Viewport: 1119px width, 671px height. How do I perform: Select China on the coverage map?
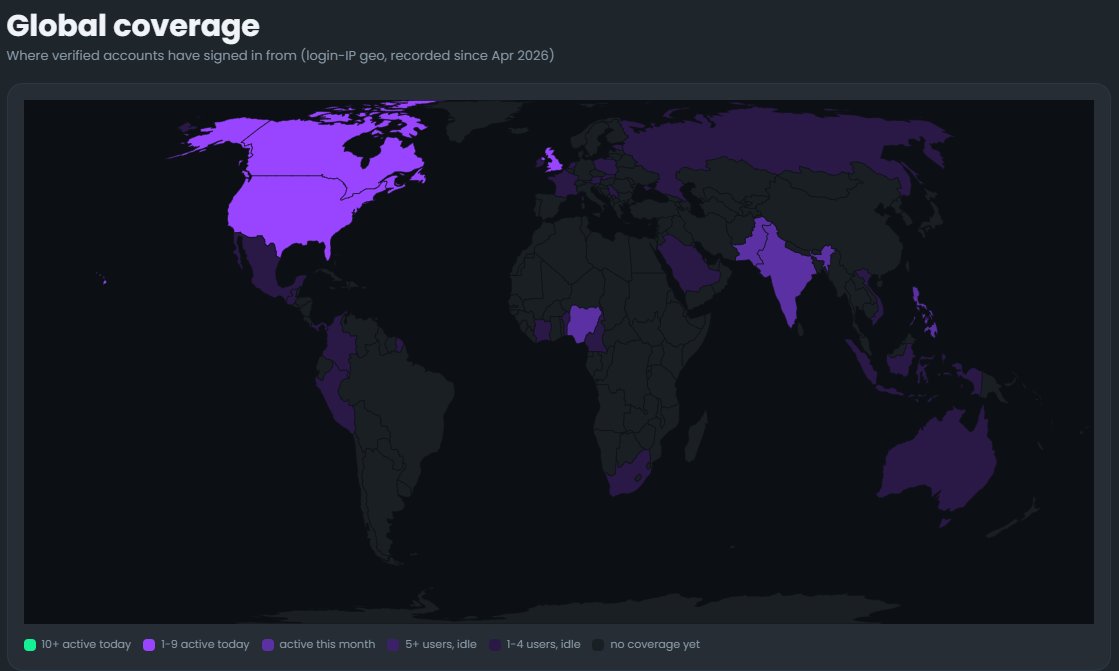[842, 221]
